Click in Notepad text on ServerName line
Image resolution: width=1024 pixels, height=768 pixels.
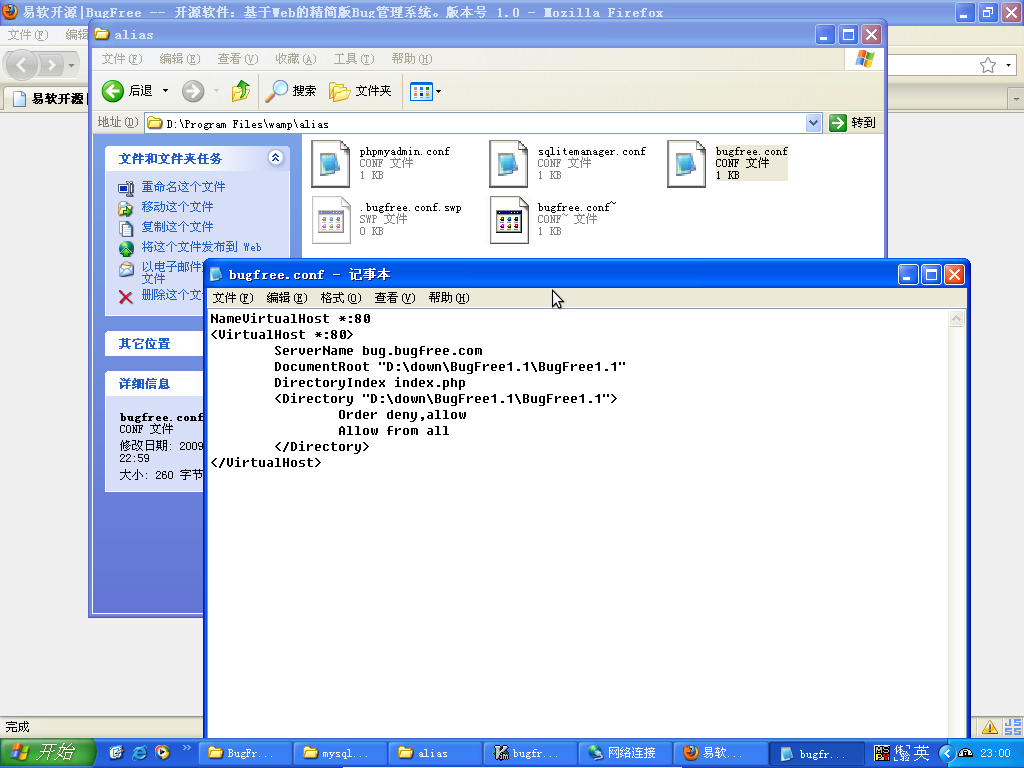[x=378, y=351]
